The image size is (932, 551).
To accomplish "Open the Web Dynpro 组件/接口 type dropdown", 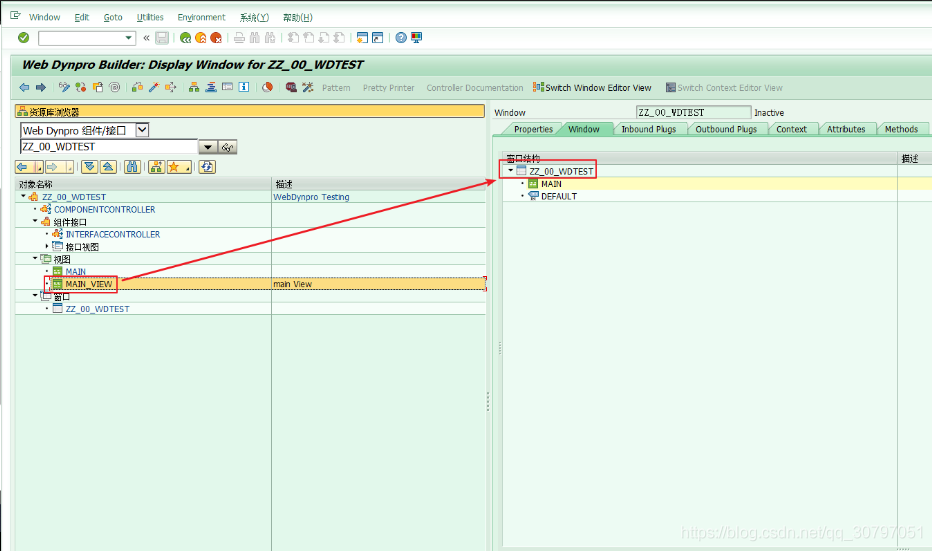I will coord(143,130).
